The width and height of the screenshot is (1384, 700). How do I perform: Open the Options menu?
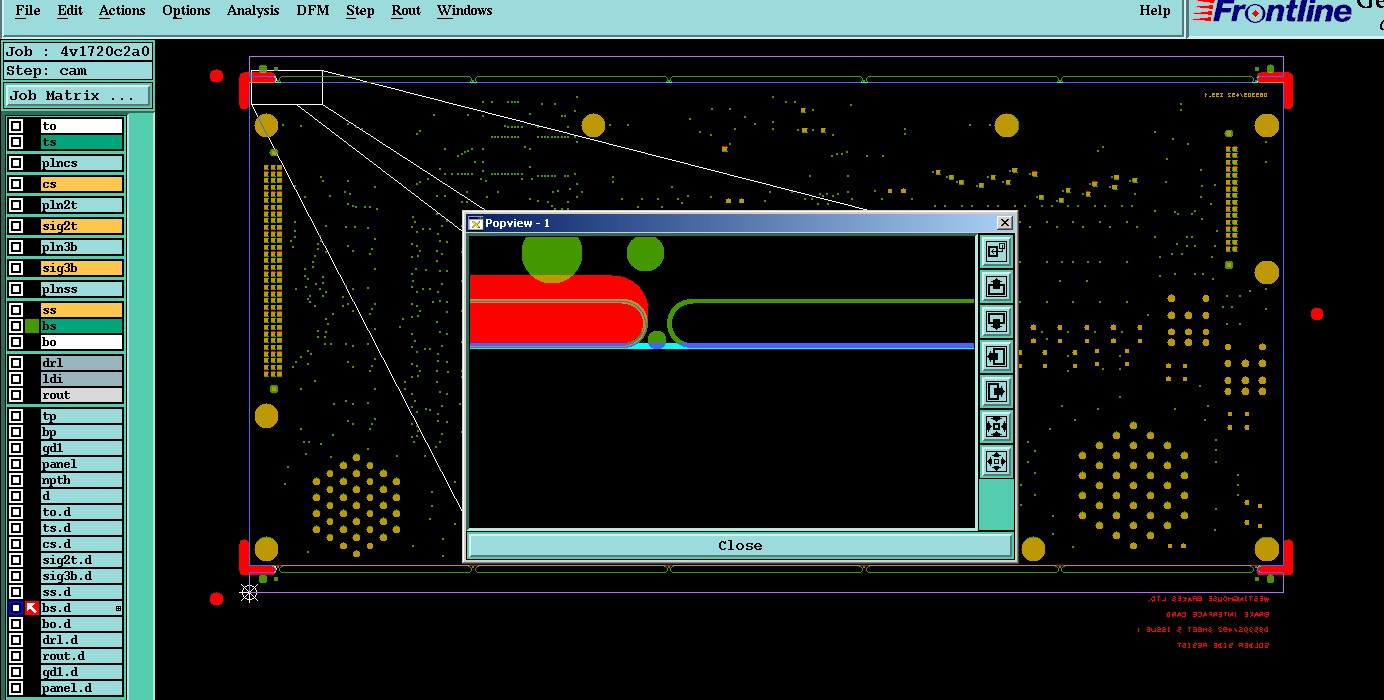click(186, 11)
